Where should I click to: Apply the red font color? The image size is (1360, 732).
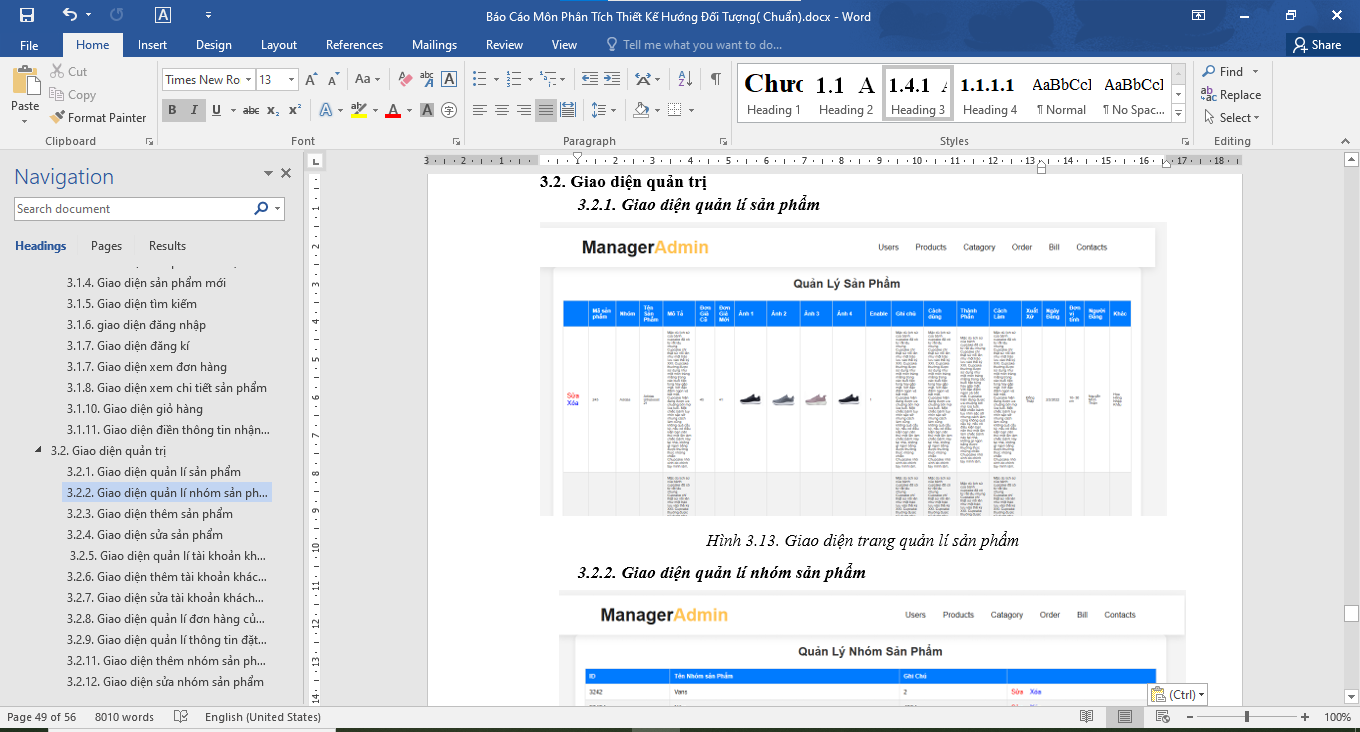click(392, 110)
